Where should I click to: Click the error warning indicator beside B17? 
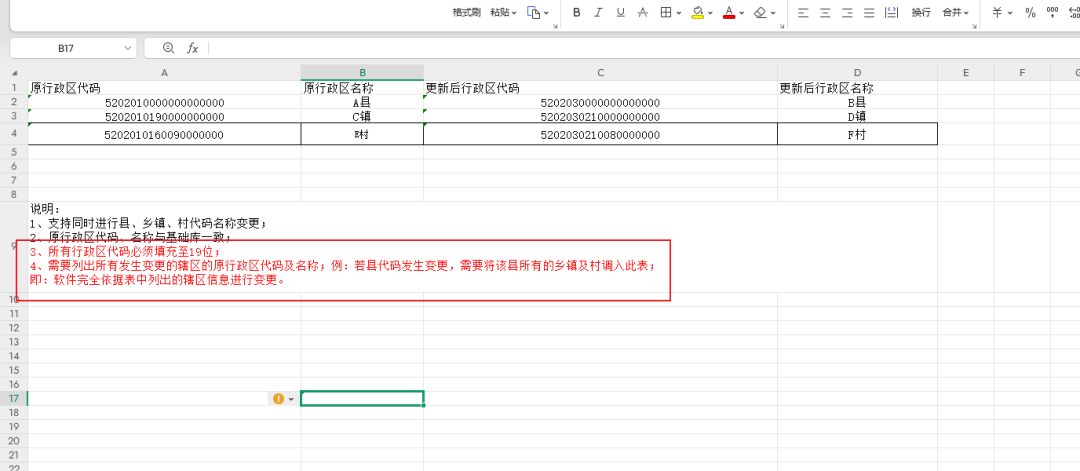pos(278,398)
